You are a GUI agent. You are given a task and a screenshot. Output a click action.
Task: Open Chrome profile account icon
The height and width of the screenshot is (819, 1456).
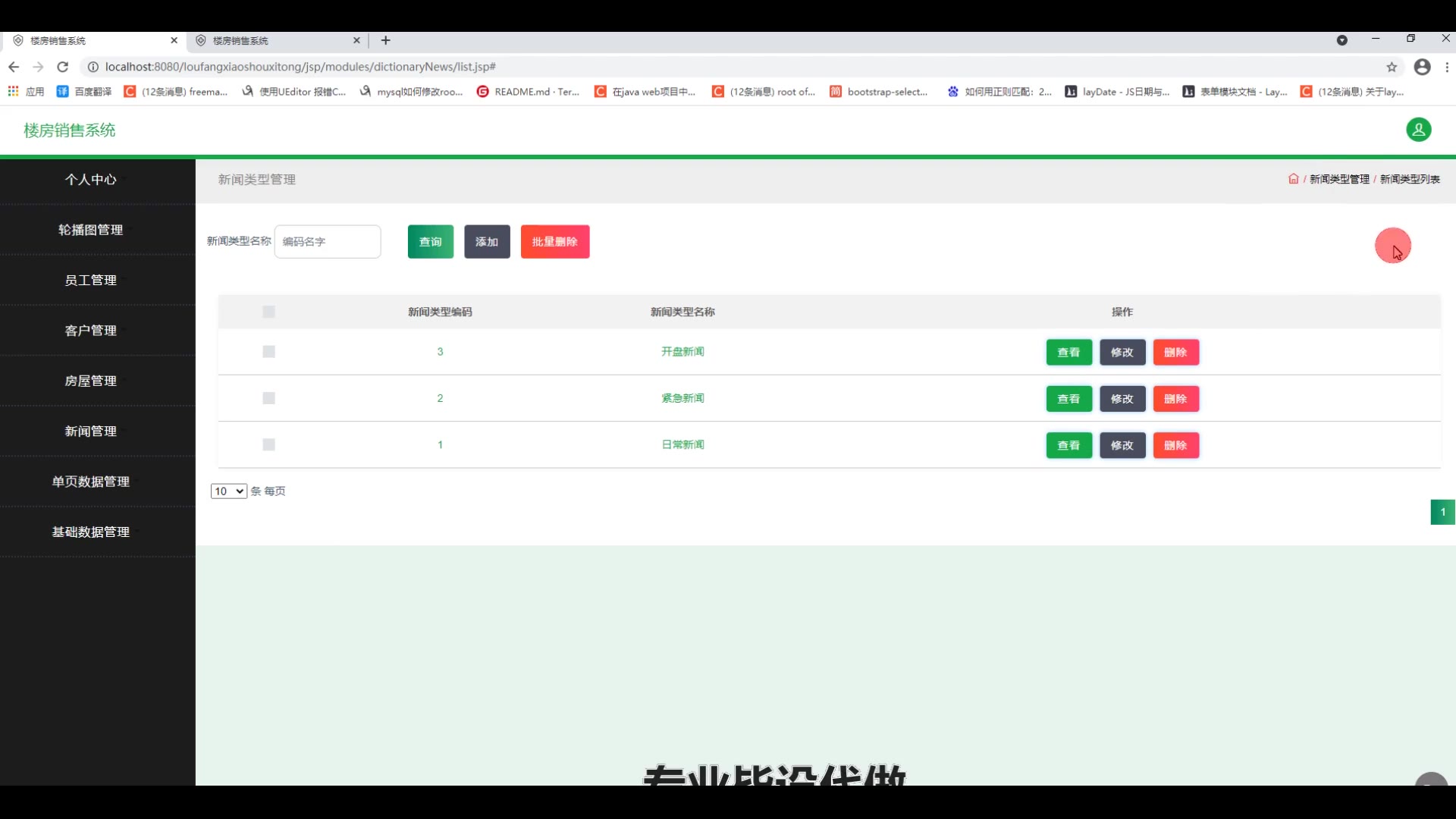pos(1423,67)
